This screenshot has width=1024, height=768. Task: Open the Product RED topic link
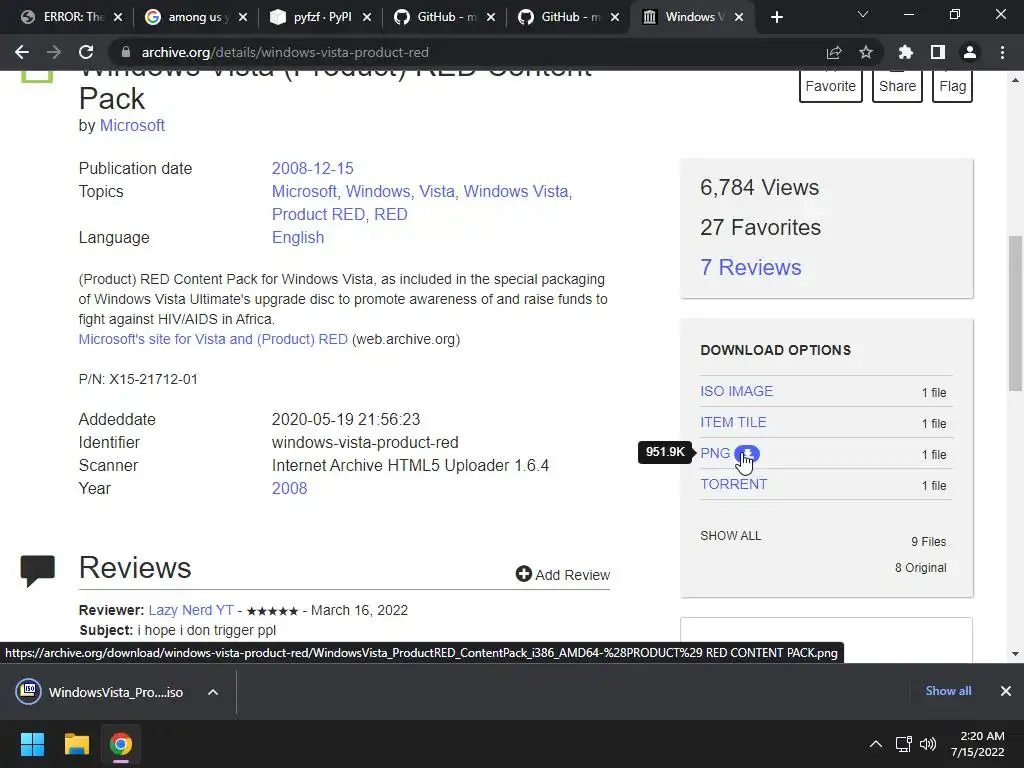click(318, 214)
